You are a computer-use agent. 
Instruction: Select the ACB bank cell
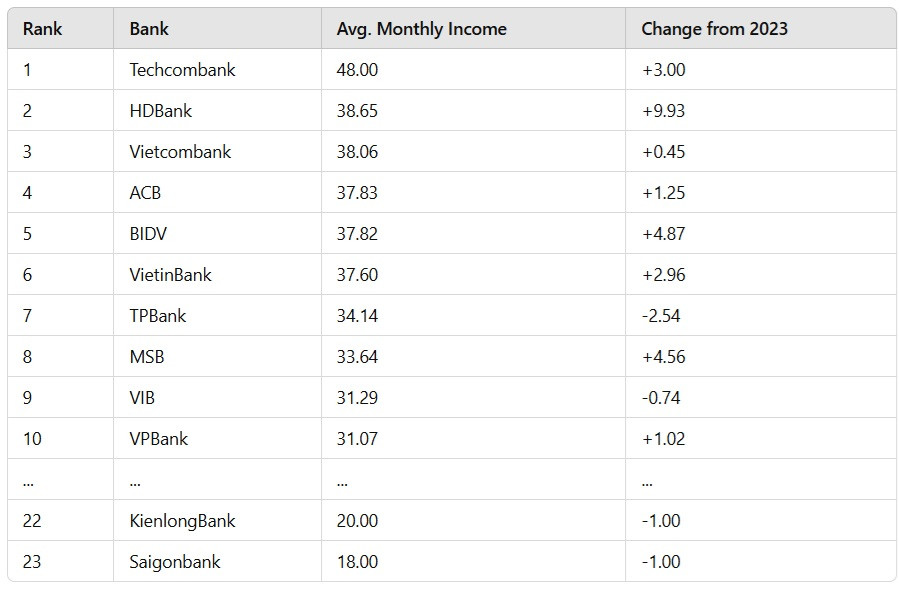tap(145, 193)
